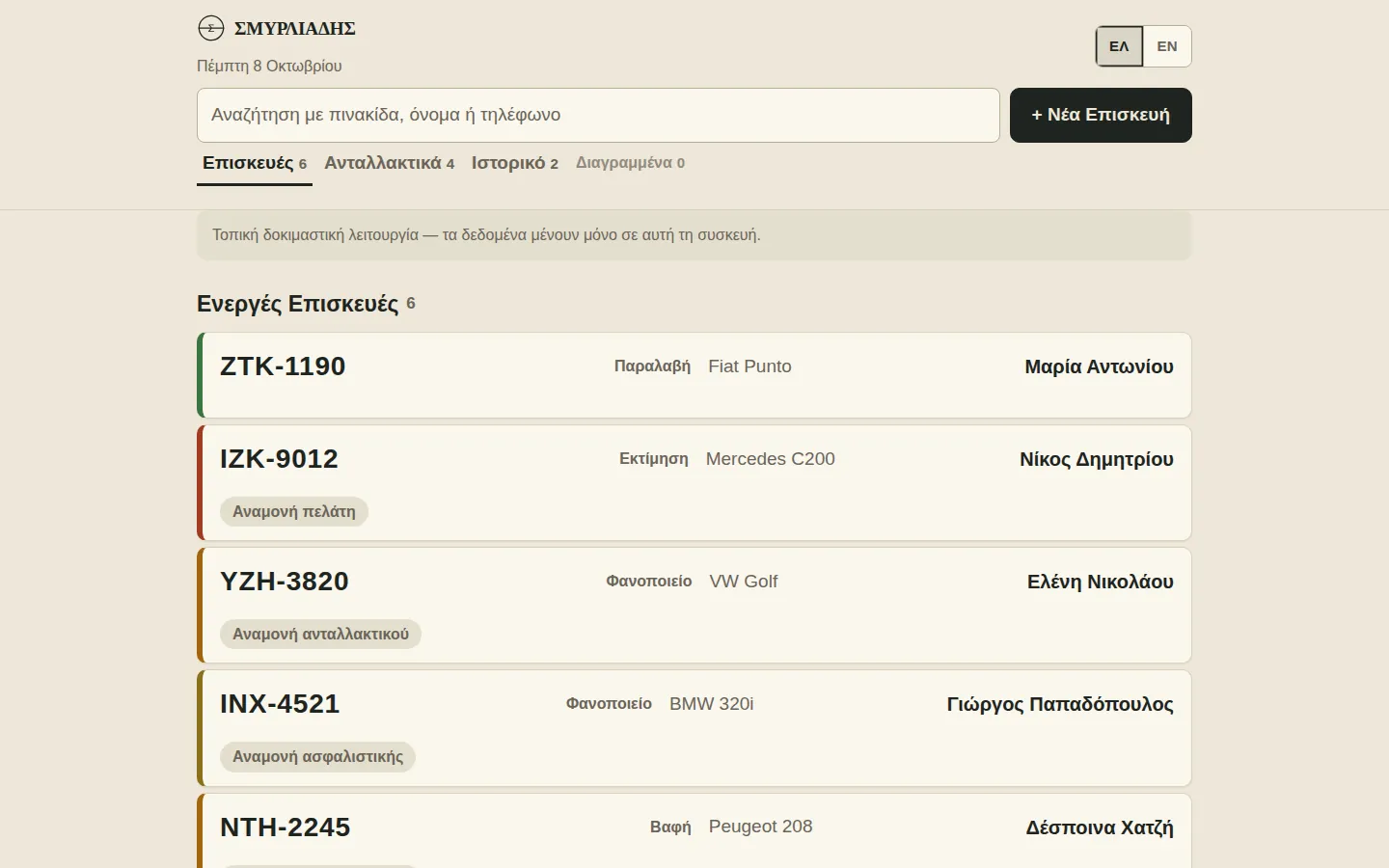This screenshot has height=868, width=1389.
Task: Open the Ιστορικό tab
Action: click(515, 163)
